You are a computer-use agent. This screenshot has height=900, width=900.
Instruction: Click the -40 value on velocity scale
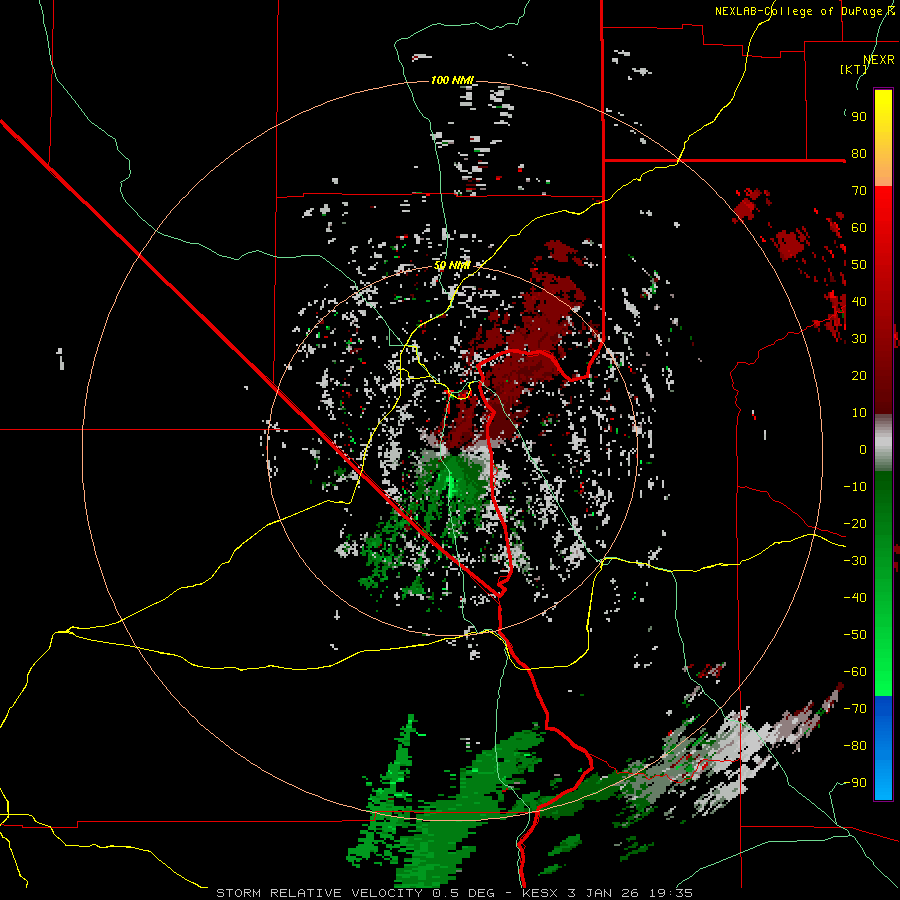(x=855, y=598)
